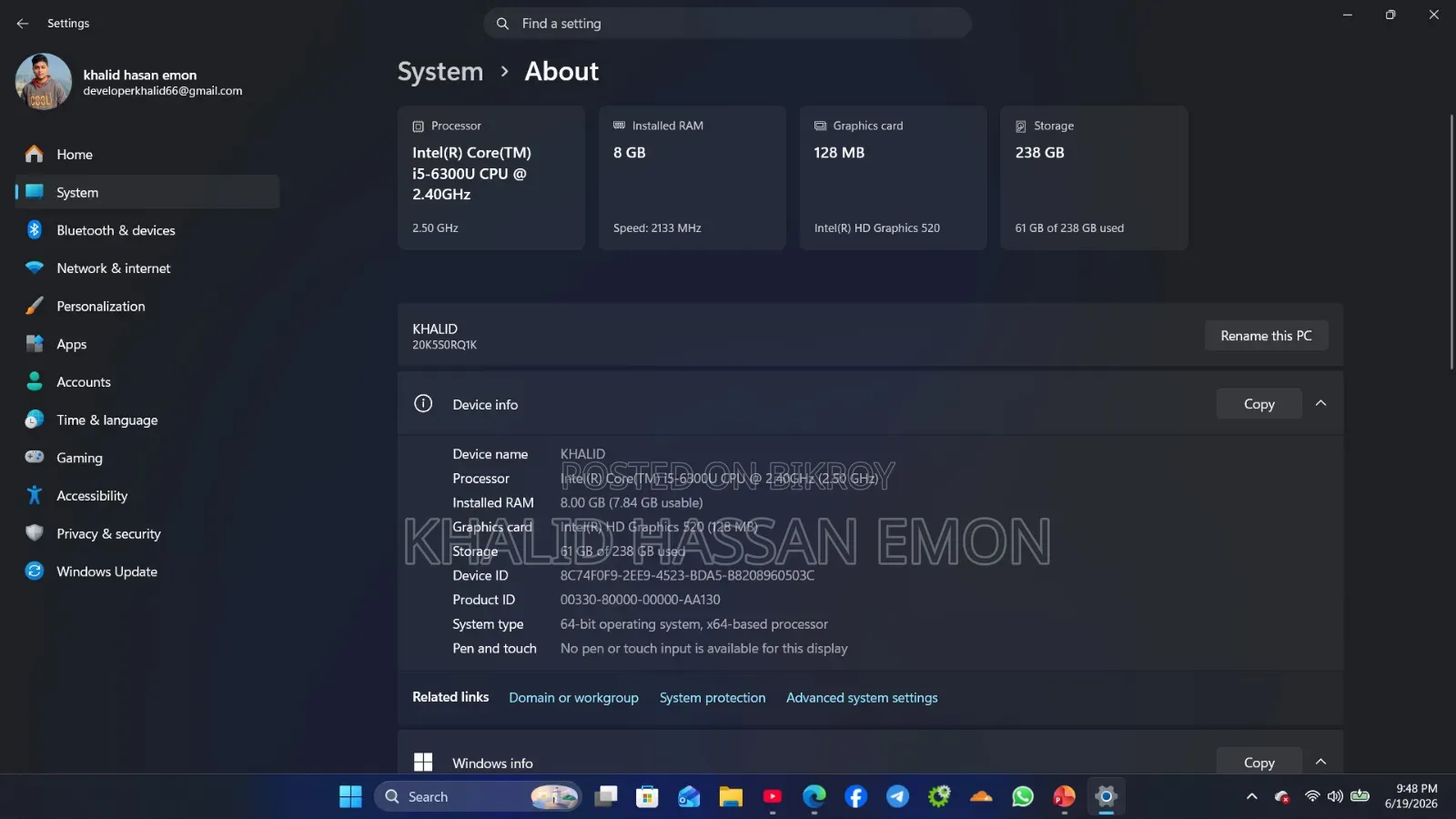Open the clock showing 9:48 PM
This screenshot has width=1456, height=819.
click(x=1411, y=796)
